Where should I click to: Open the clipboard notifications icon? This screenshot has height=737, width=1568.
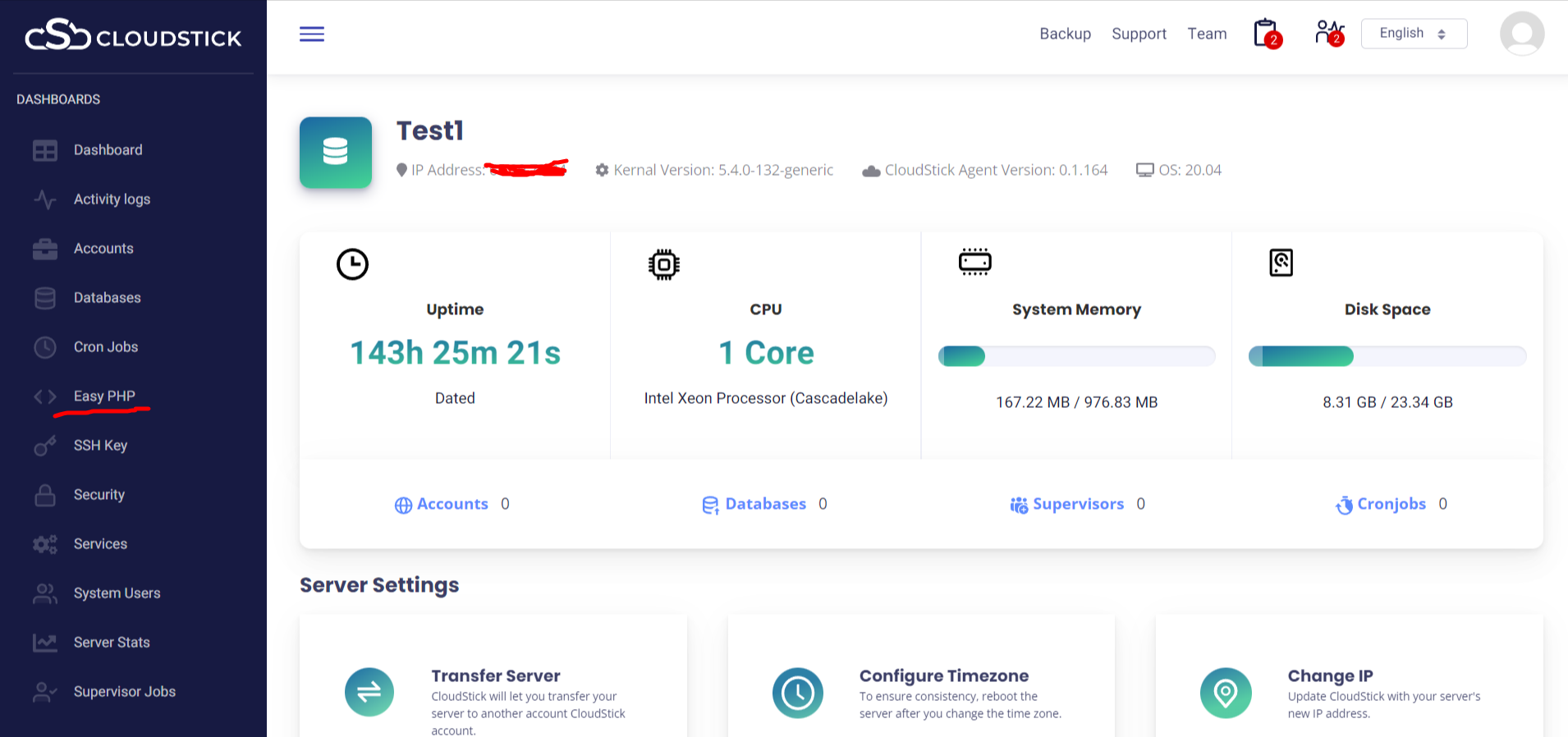point(1267,34)
